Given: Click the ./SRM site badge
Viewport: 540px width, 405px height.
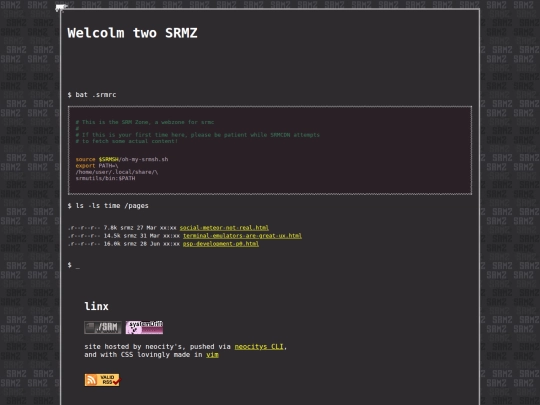Looking at the screenshot, I should click(103, 328).
